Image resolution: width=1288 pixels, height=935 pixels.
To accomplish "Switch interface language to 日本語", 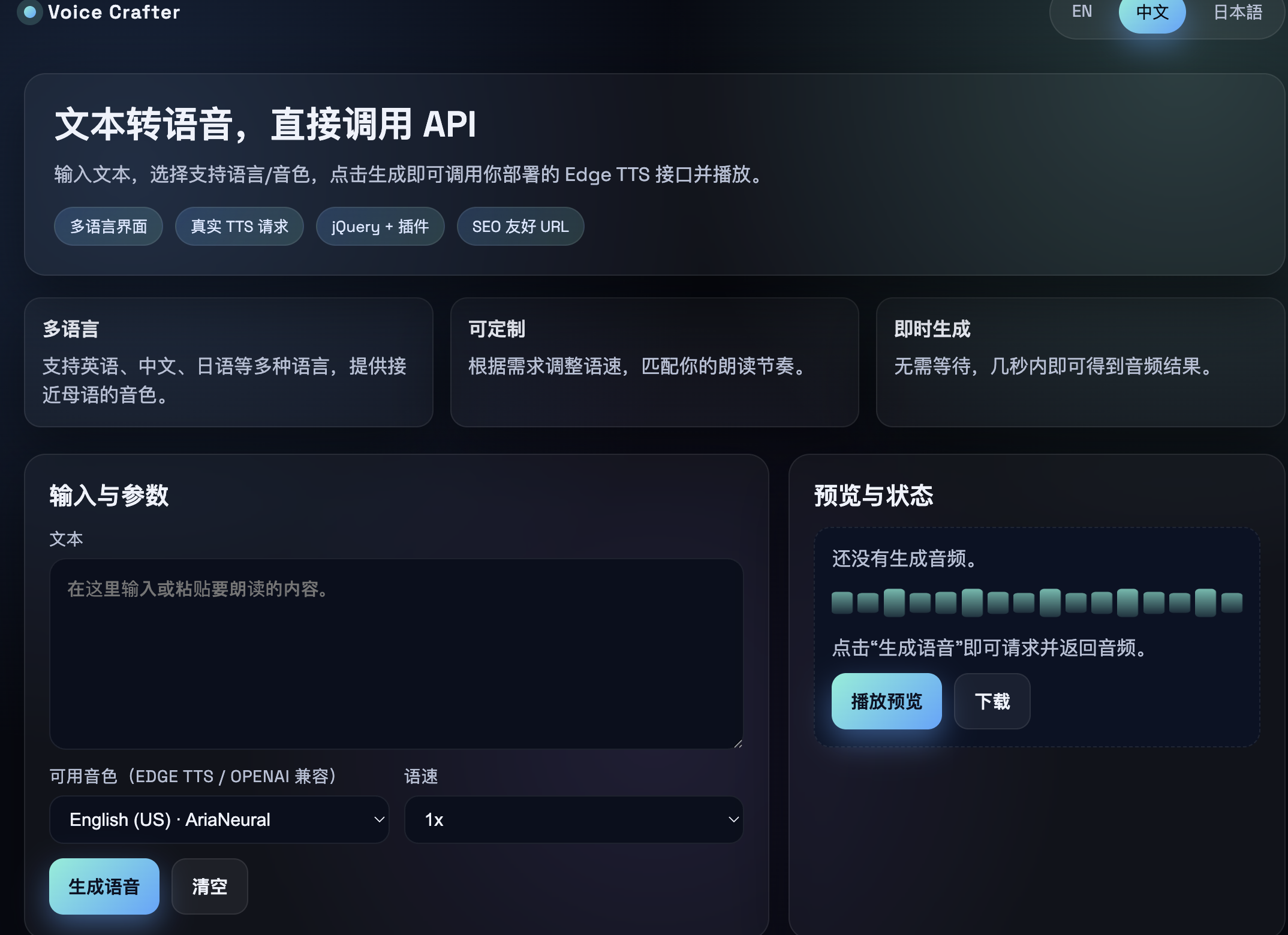I will click(x=1237, y=11).
